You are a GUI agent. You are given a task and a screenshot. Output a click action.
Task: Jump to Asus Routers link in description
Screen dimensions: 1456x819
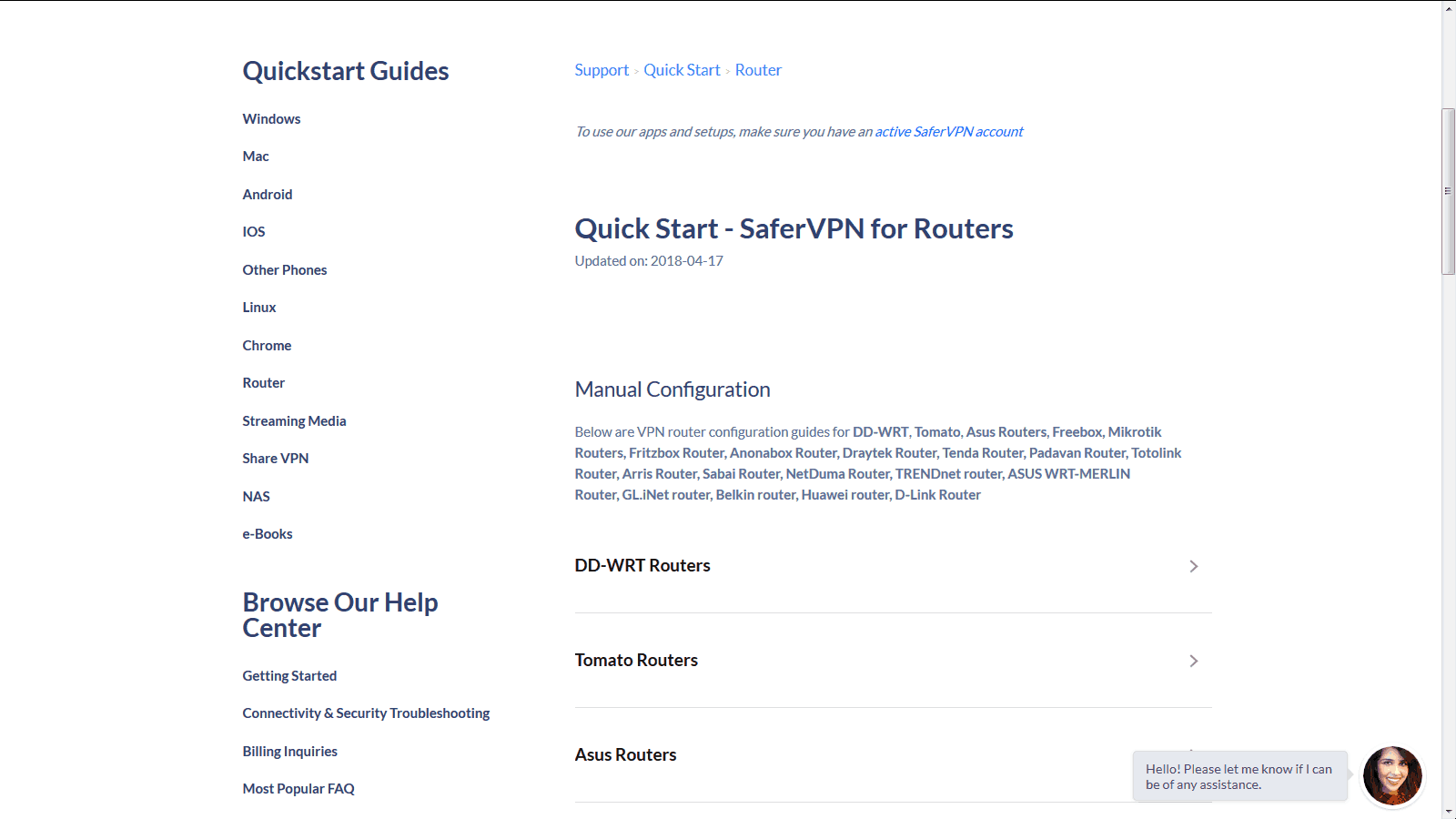tap(1006, 432)
